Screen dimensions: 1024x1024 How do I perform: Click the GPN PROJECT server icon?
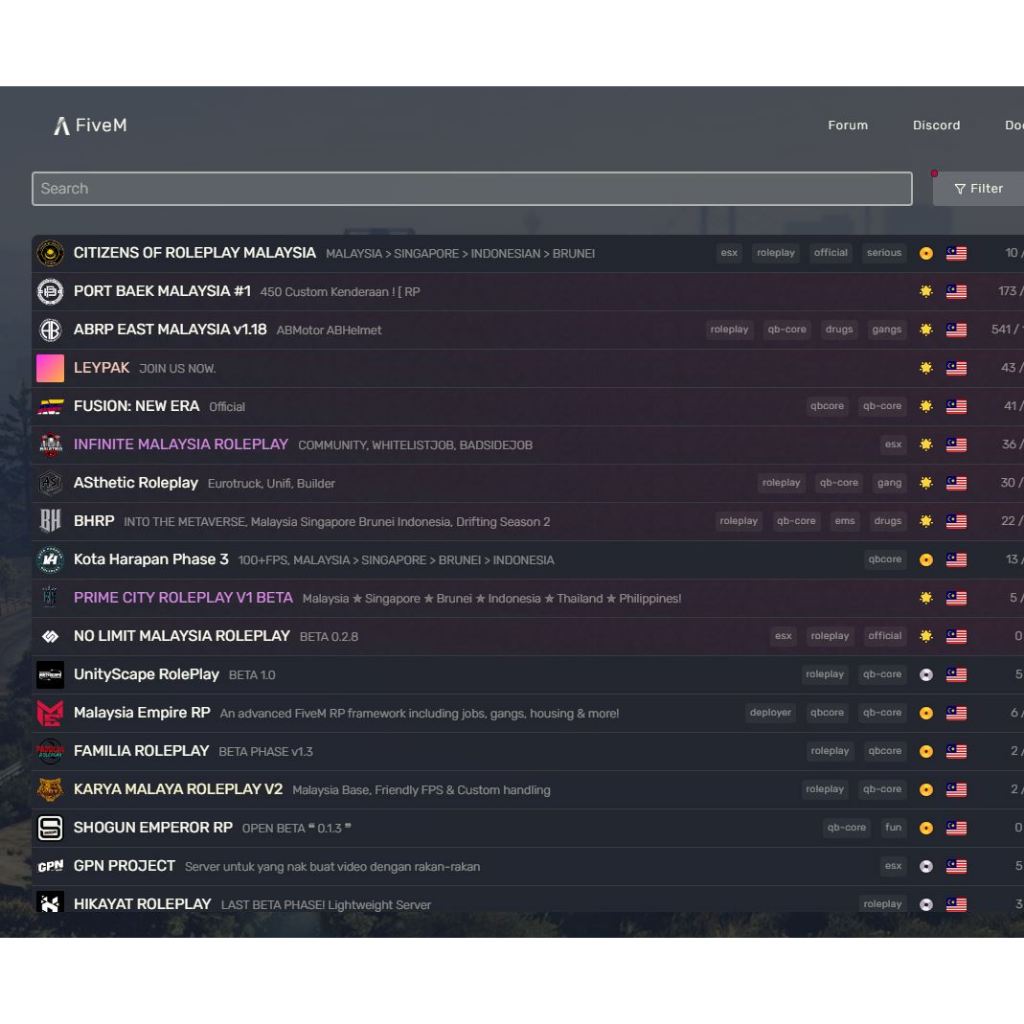(x=50, y=866)
